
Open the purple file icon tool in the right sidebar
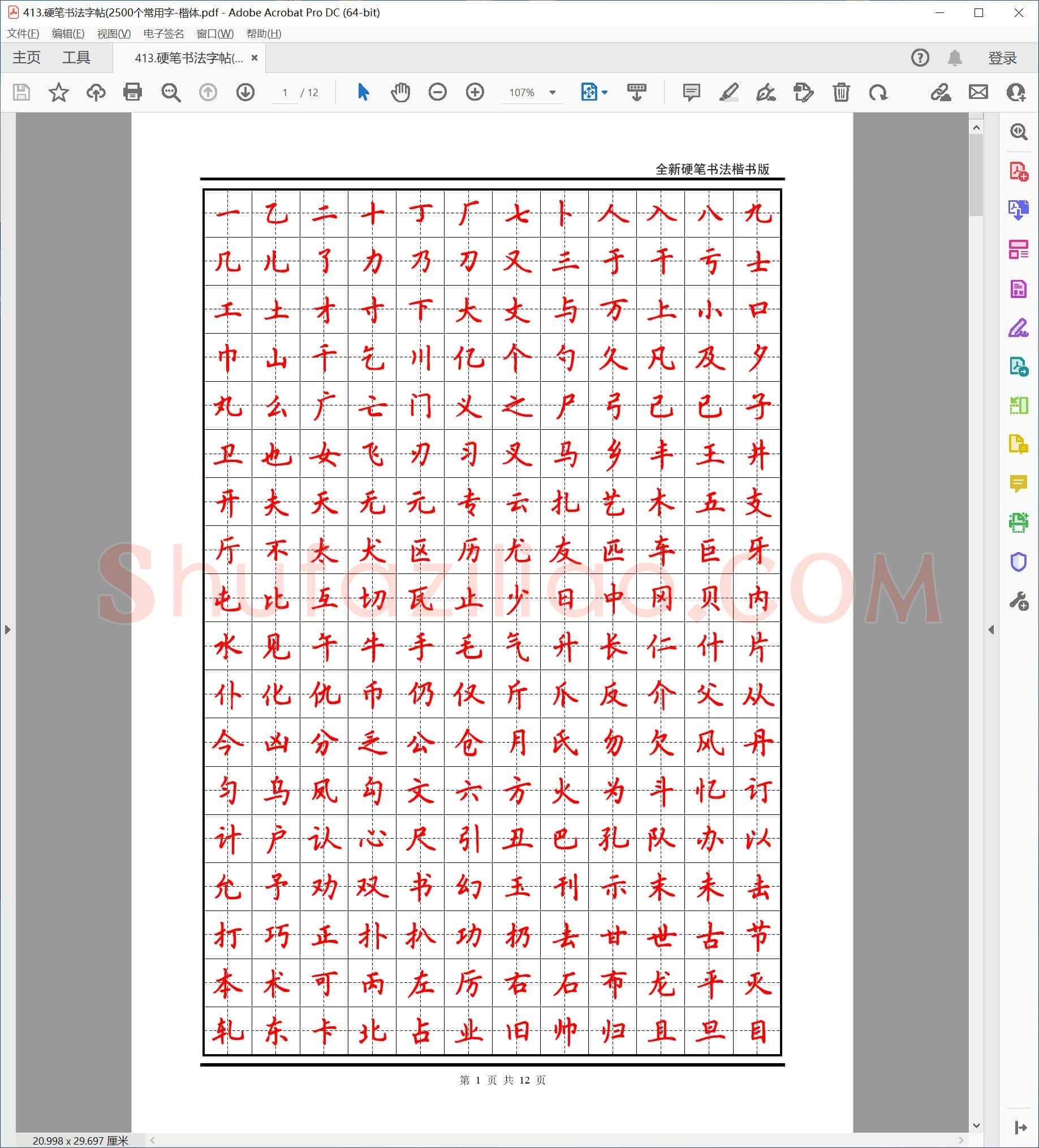(x=1019, y=289)
